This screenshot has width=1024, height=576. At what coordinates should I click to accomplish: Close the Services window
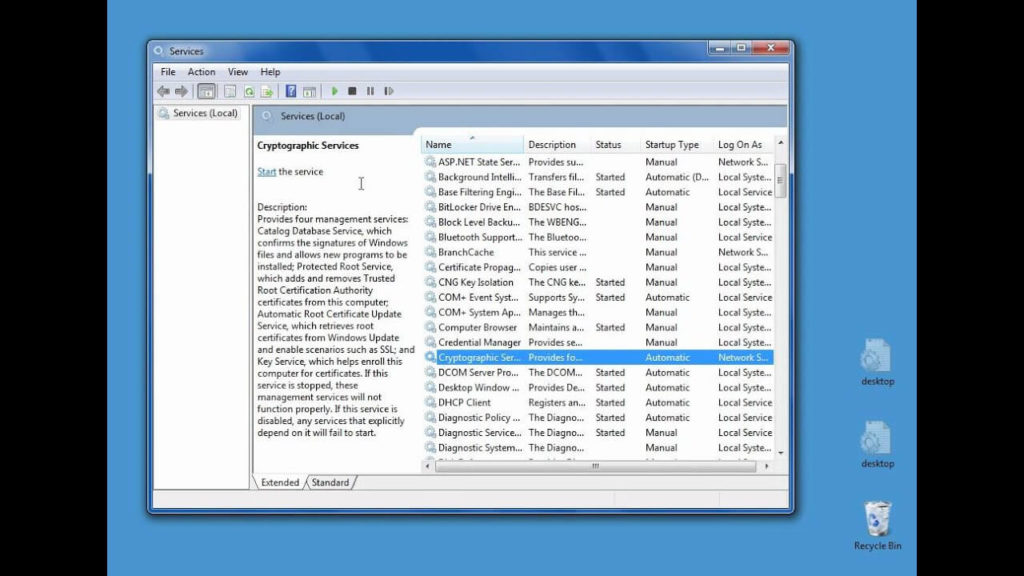pos(771,48)
